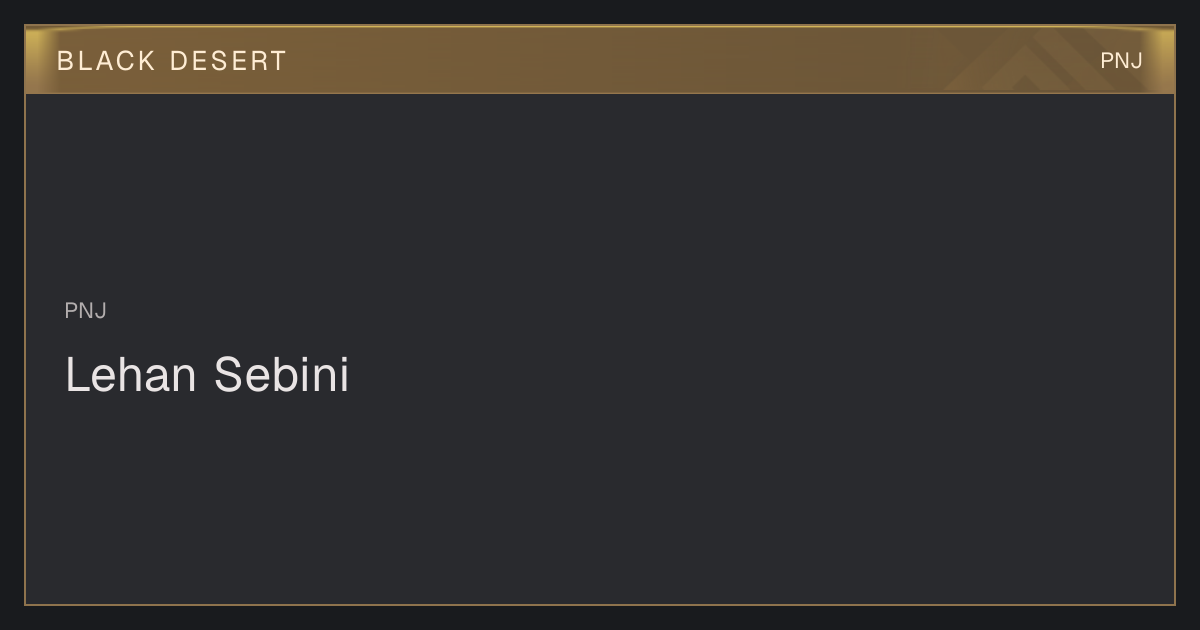Click the dark card body area
1200x630 pixels.
click(x=600, y=349)
